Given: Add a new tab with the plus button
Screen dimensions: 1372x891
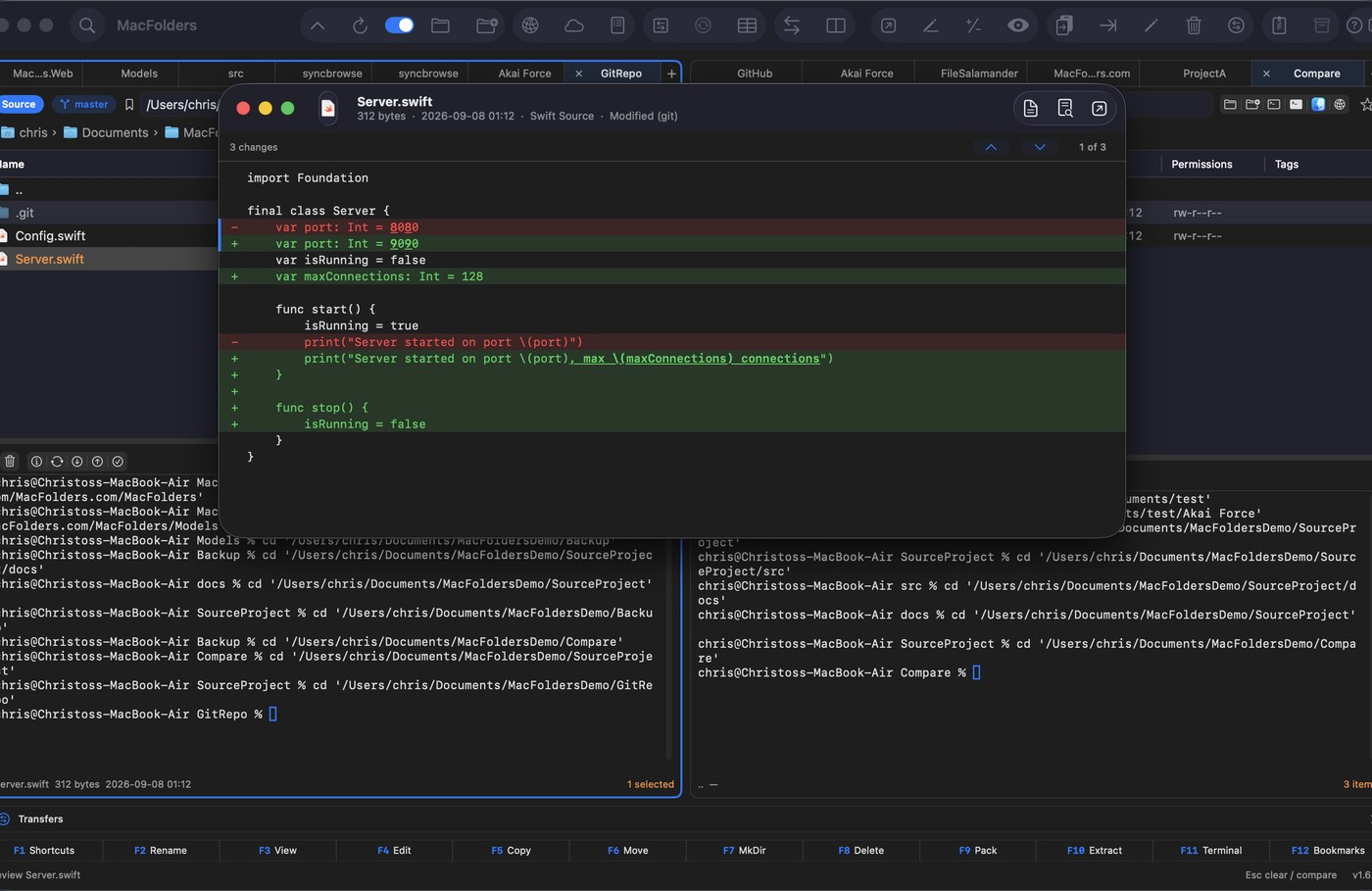Looking at the screenshot, I should pos(671,74).
